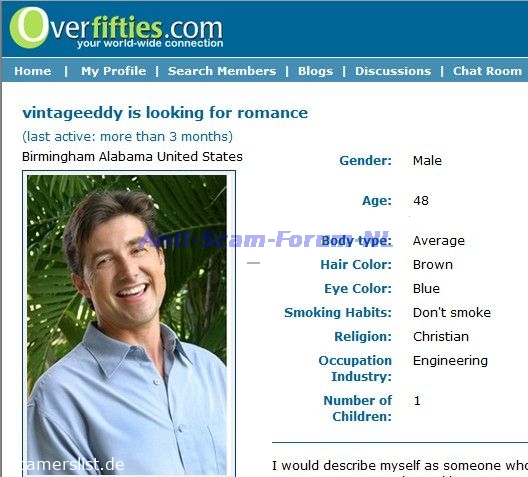
Task: Click the Birmingham Alabama United States location
Action: click(x=132, y=157)
